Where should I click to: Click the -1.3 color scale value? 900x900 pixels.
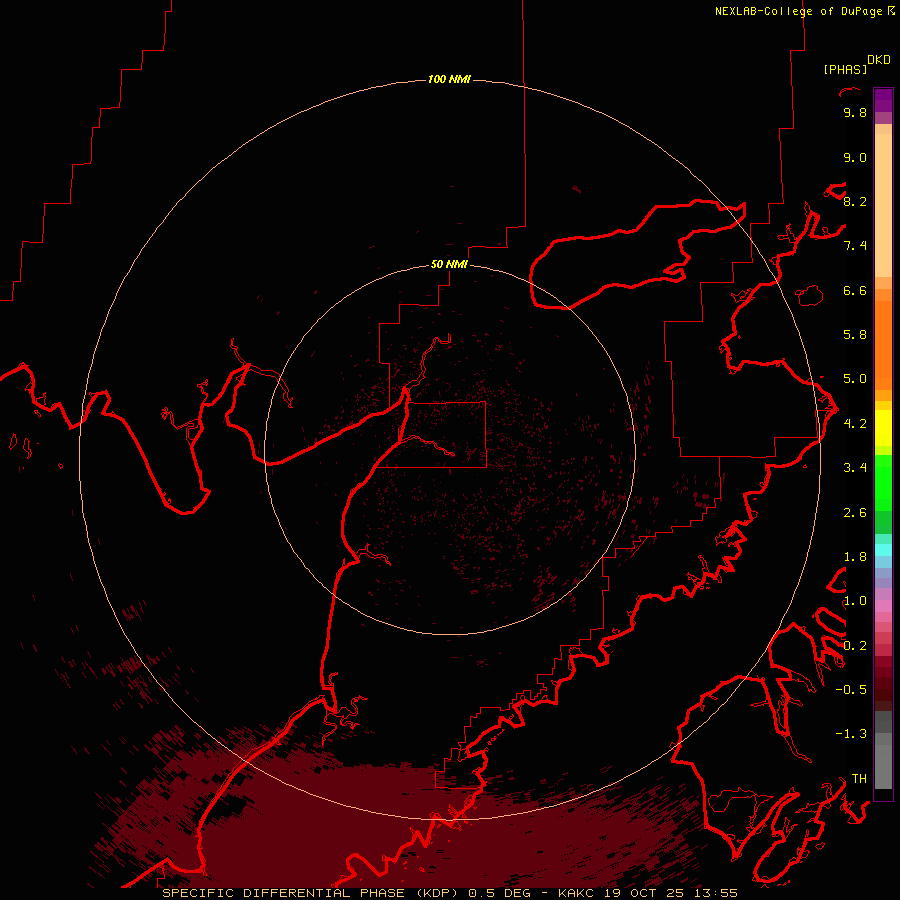(851, 734)
